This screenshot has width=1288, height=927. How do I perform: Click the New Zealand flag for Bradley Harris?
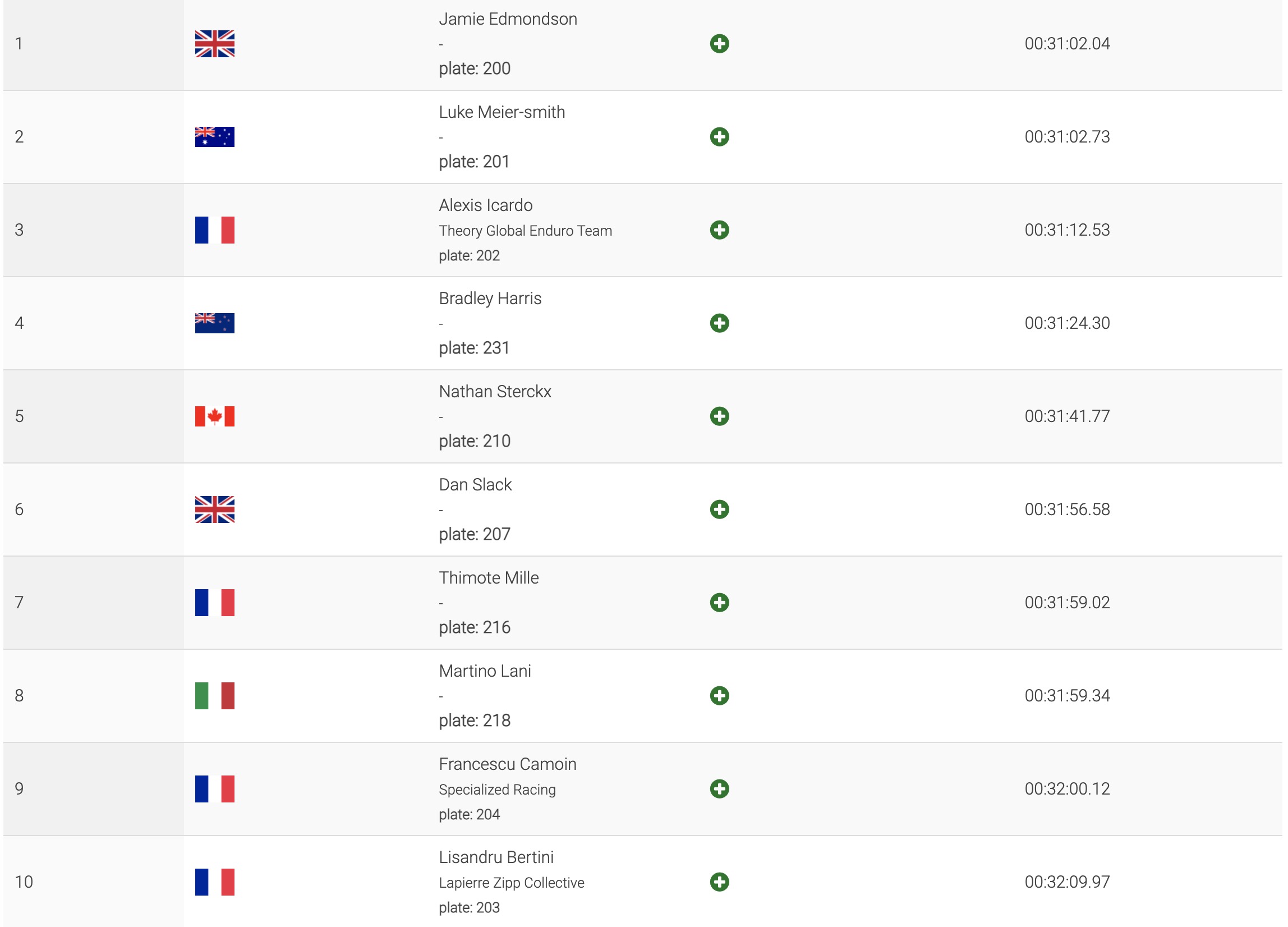coord(215,323)
